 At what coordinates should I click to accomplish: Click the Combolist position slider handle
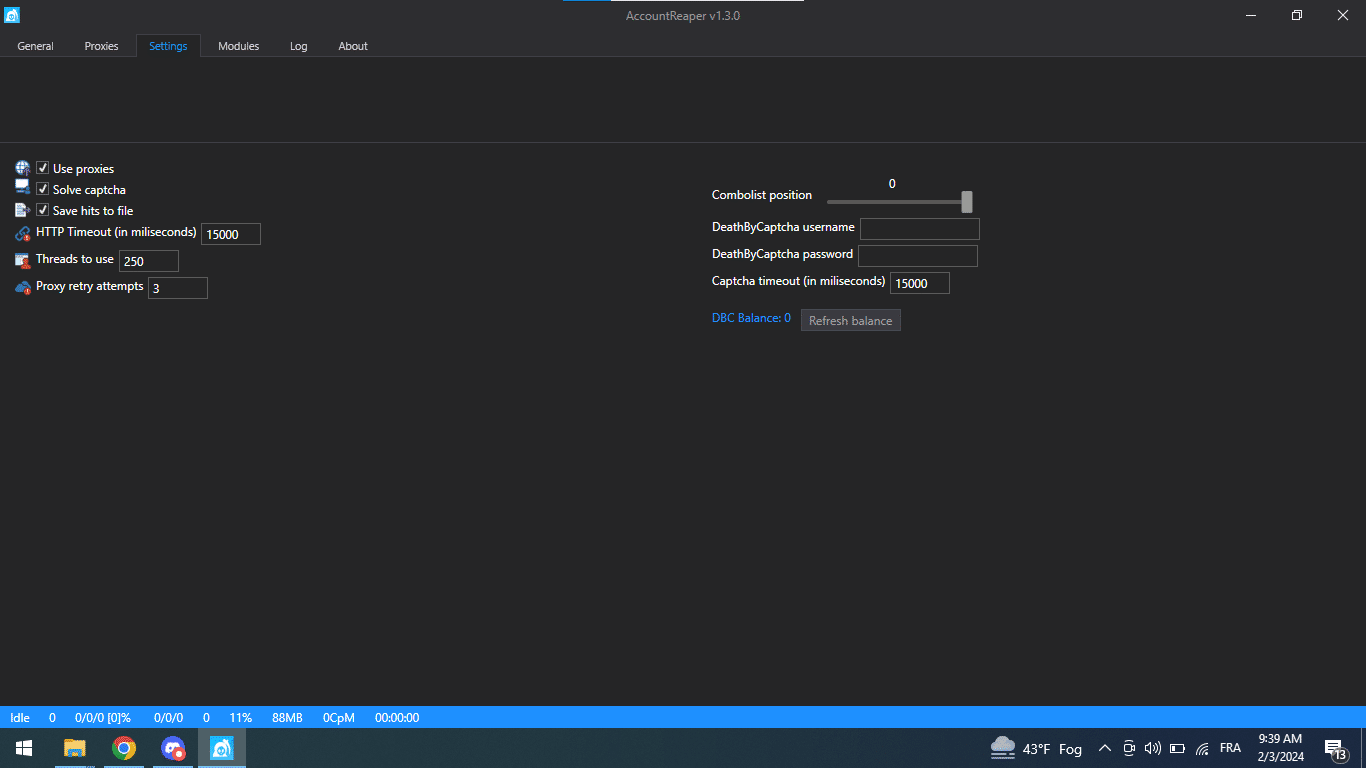967,202
